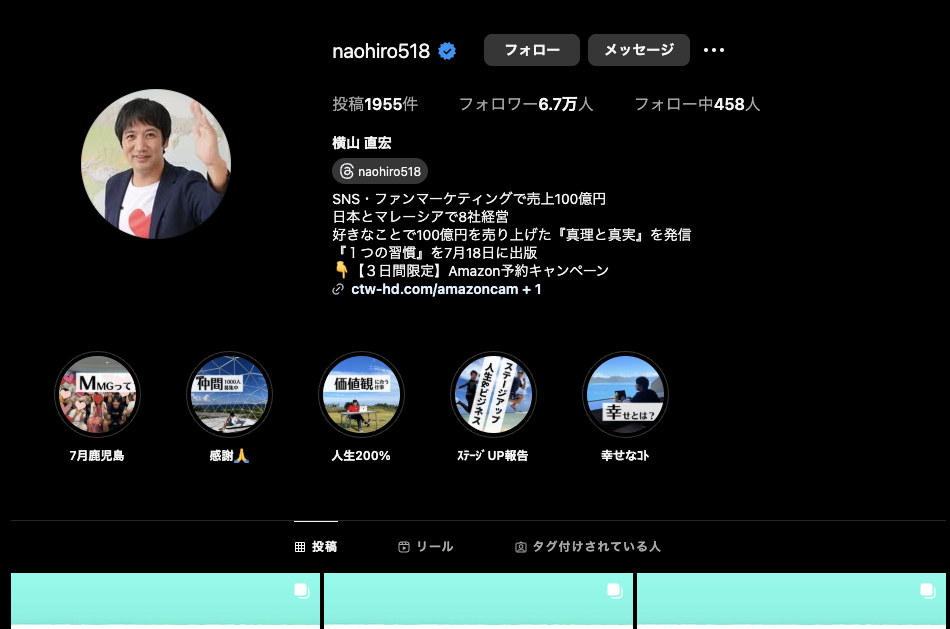The image size is (950, 629).
Task: Click the profile picture avatar
Action: pyautogui.click(x=156, y=164)
